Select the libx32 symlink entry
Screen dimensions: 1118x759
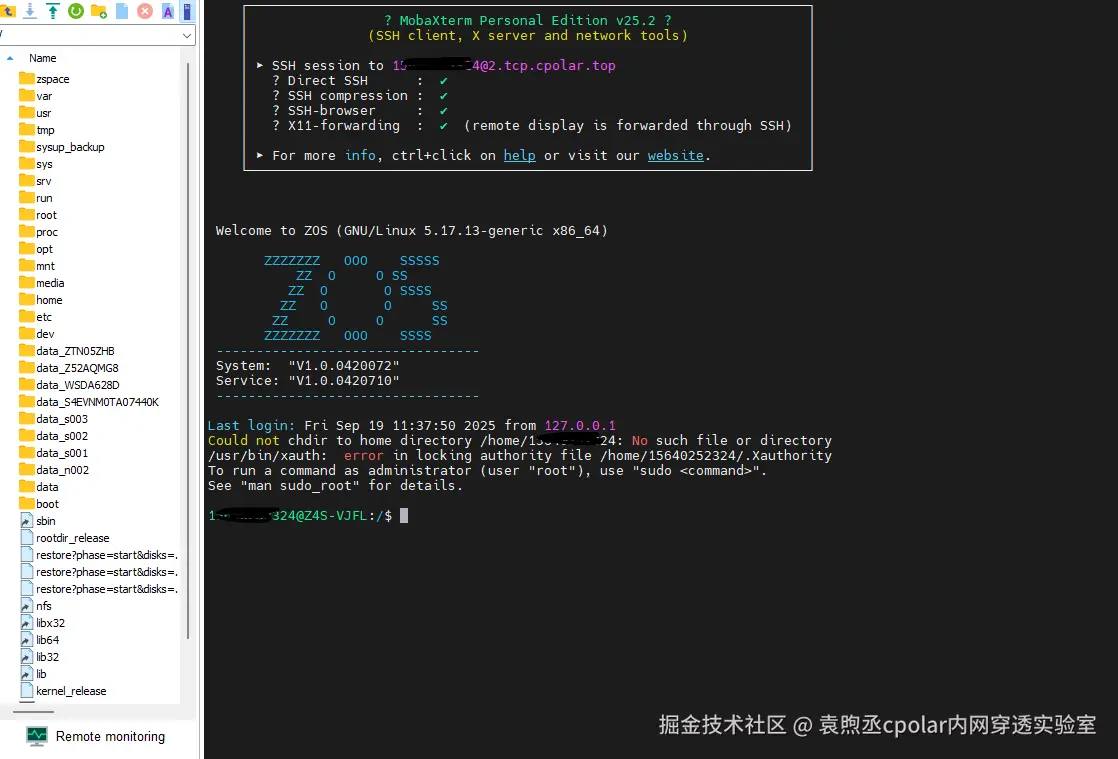[50, 623]
